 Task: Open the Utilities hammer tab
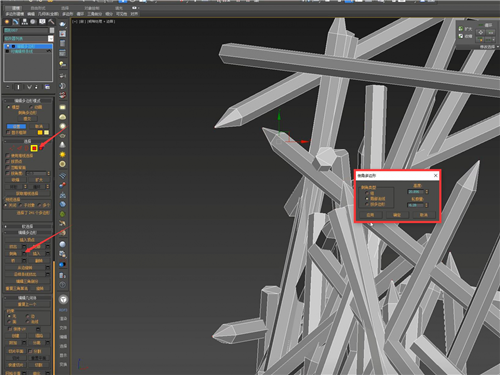click(x=51, y=22)
